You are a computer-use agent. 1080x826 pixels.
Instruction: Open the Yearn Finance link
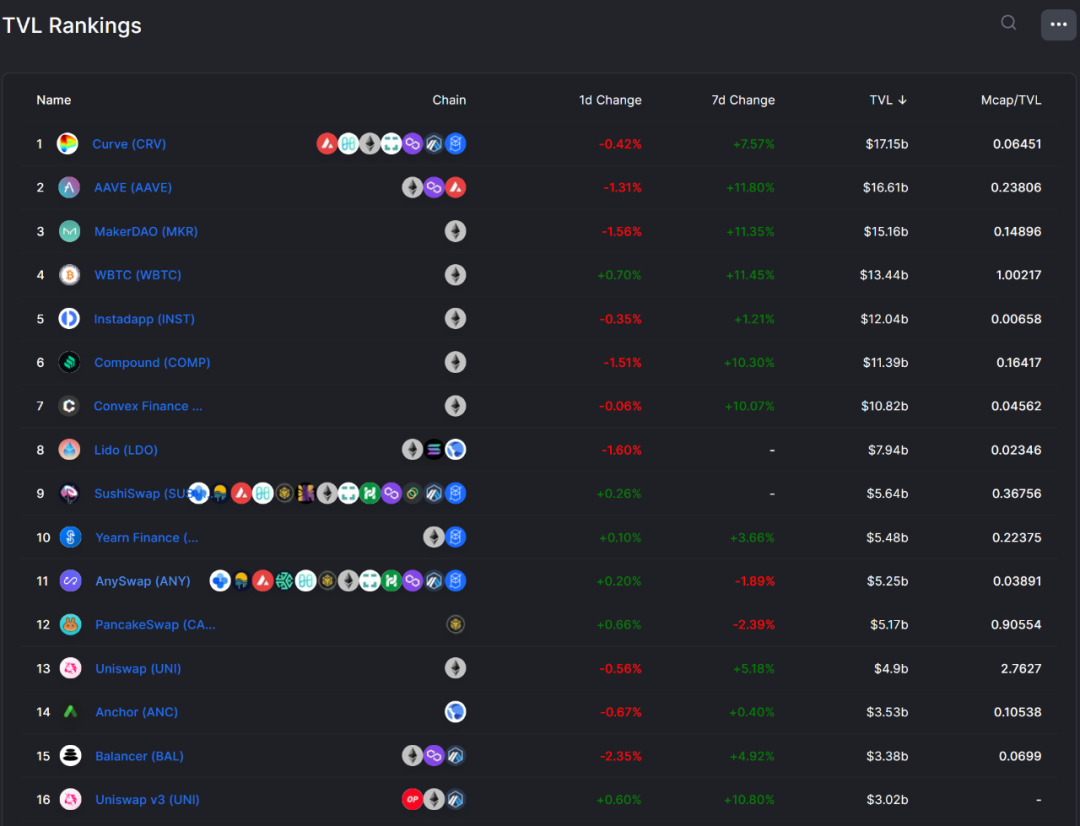pyautogui.click(x=147, y=537)
